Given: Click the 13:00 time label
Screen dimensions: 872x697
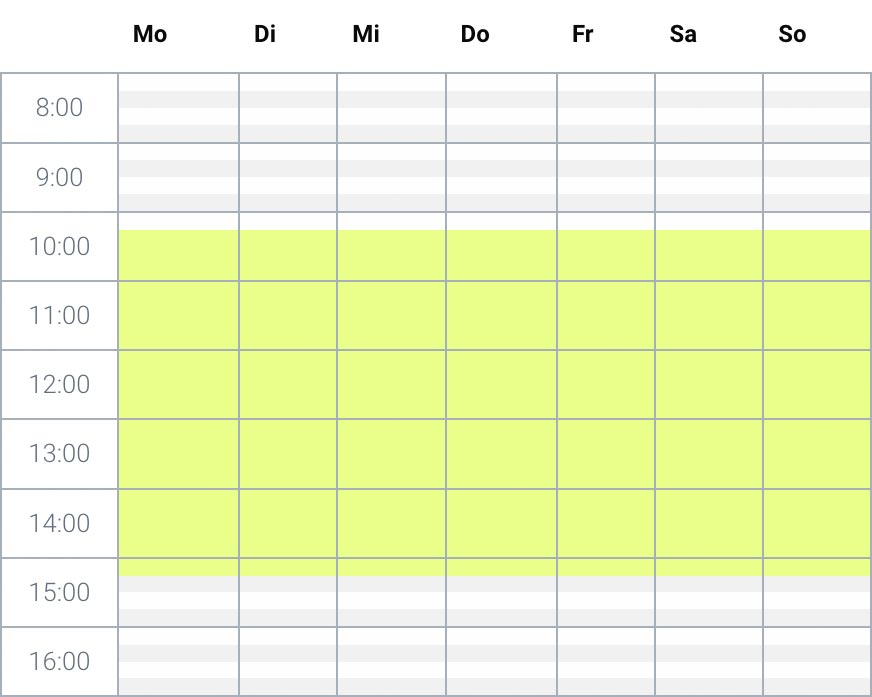Looking at the screenshot, I should pos(60,454).
